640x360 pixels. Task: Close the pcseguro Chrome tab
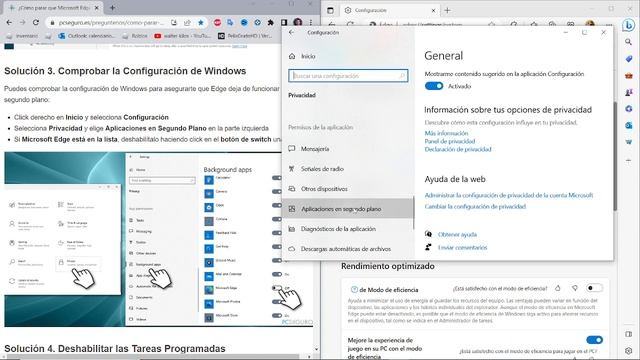click(97, 8)
